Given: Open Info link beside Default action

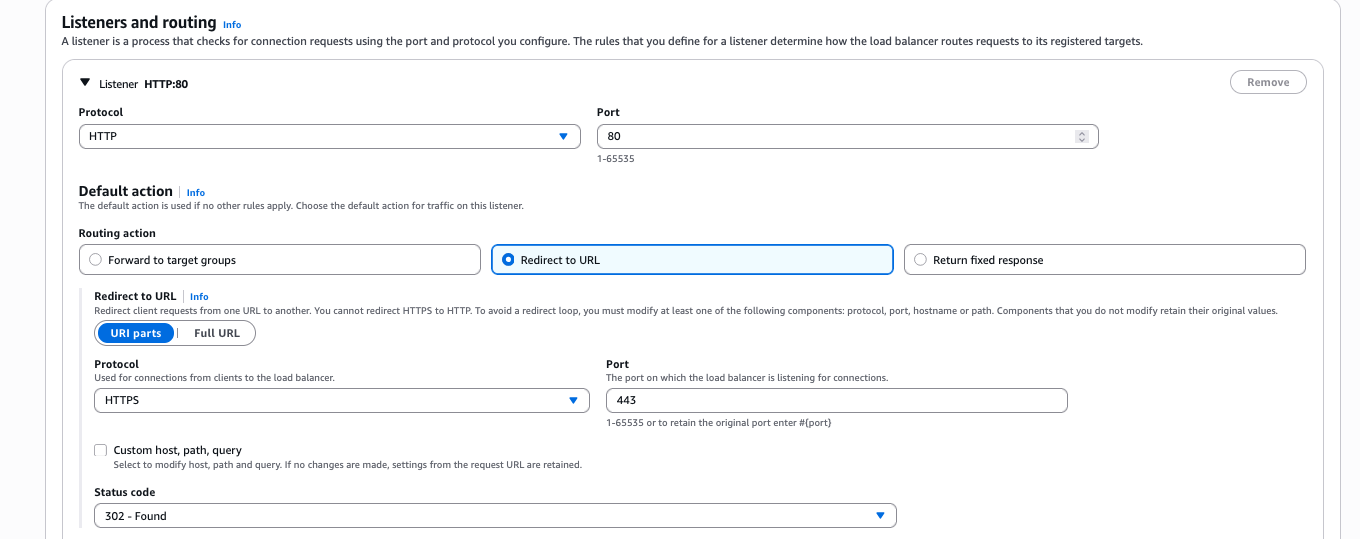Looking at the screenshot, I should point(196,192).
